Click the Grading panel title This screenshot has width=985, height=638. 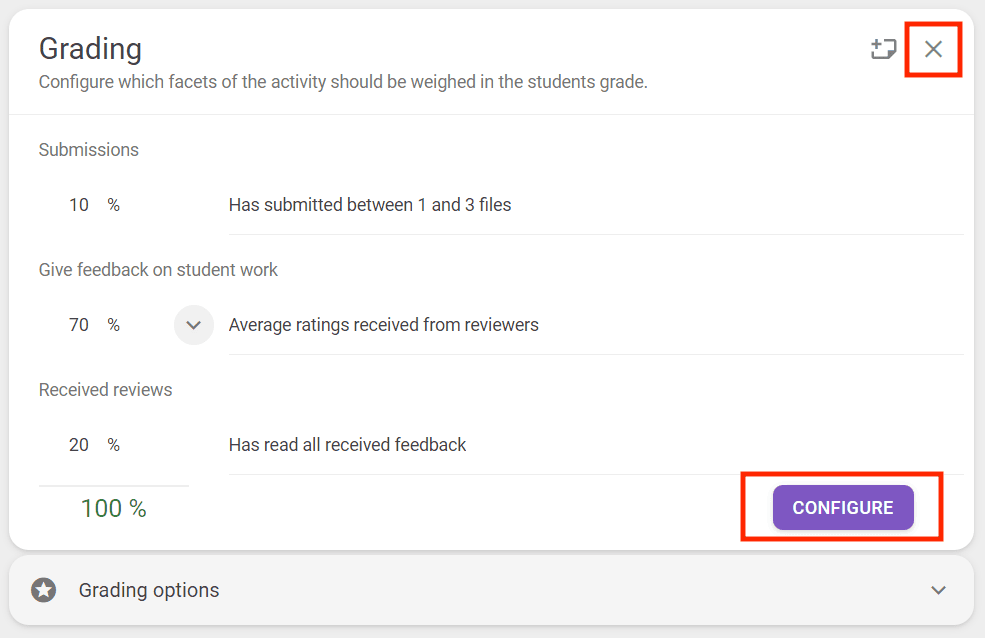click(90, 48)
